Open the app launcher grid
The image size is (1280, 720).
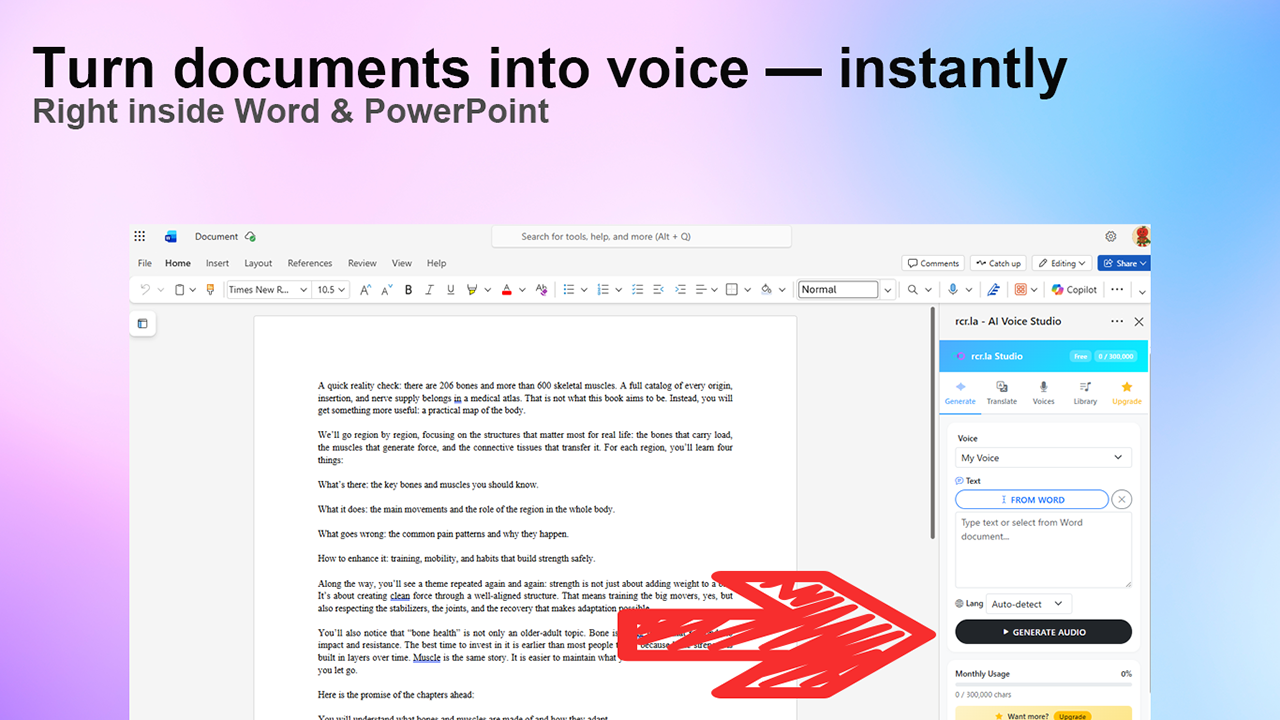[140, 237]
